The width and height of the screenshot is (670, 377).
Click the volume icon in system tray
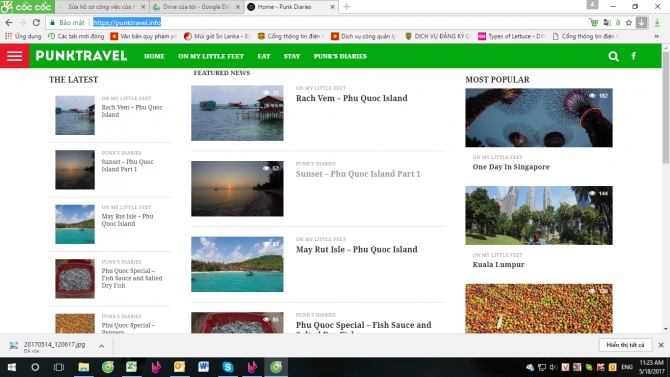(x=554, y=367)
